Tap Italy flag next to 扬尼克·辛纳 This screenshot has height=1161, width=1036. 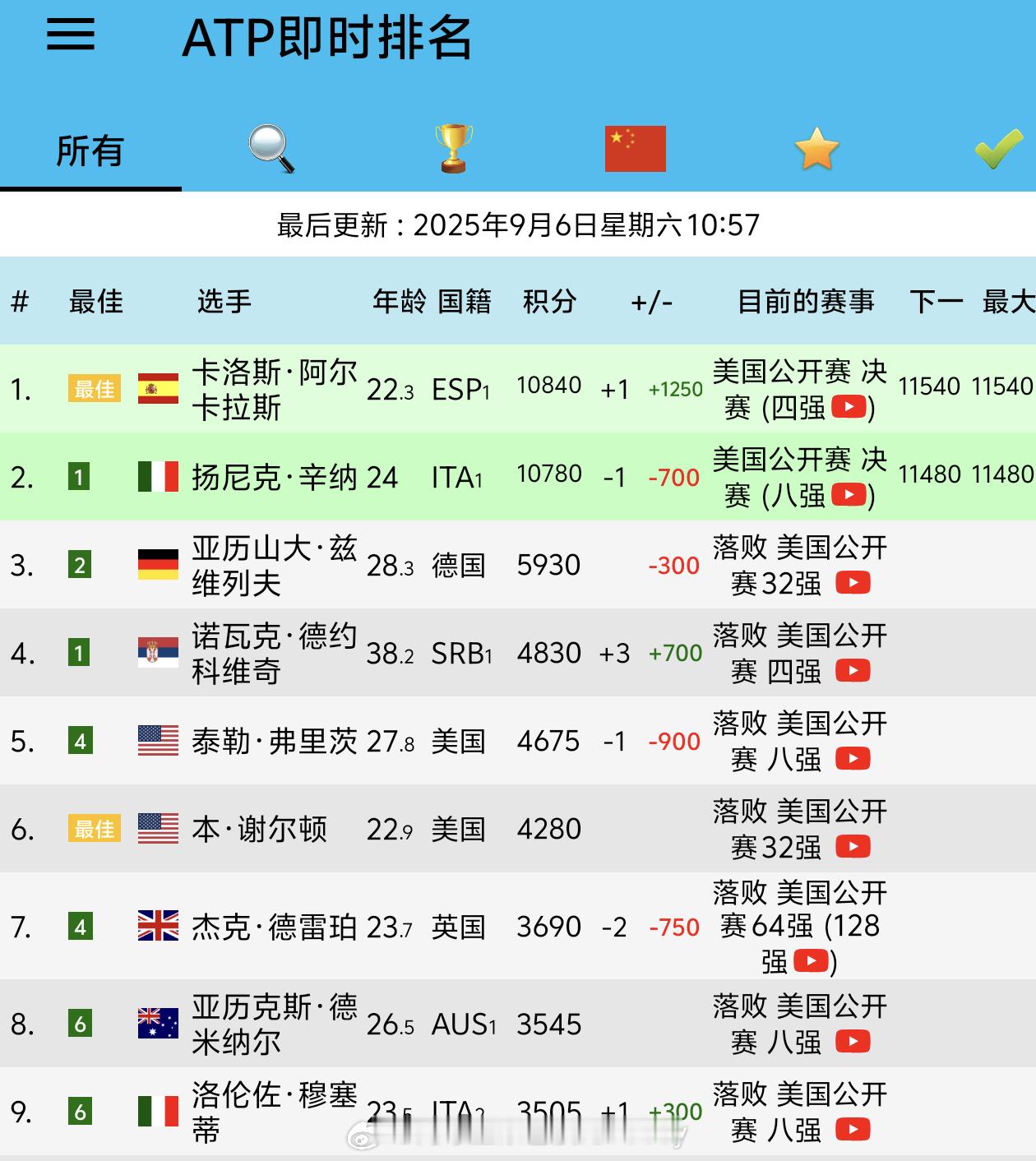coord(158,477)
